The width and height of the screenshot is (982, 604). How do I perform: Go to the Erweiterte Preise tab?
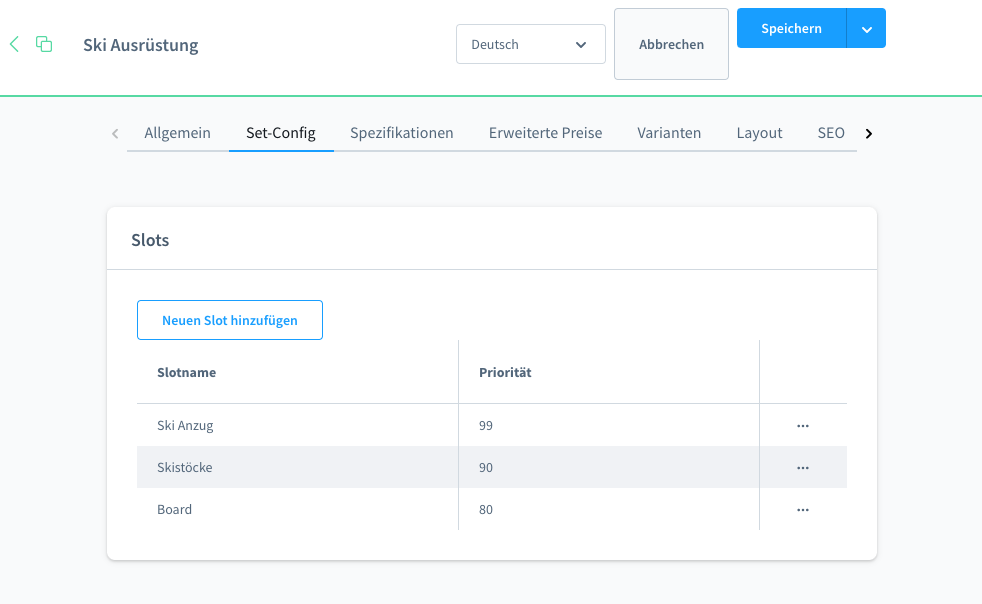[545, 133]
